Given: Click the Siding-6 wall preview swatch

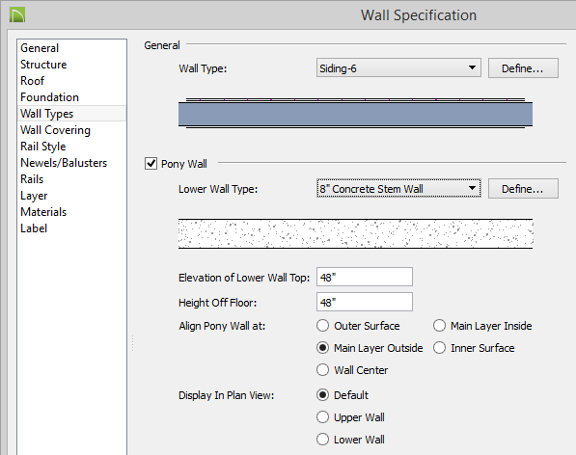Looking at the screenshot, I should tap(356, 113).
